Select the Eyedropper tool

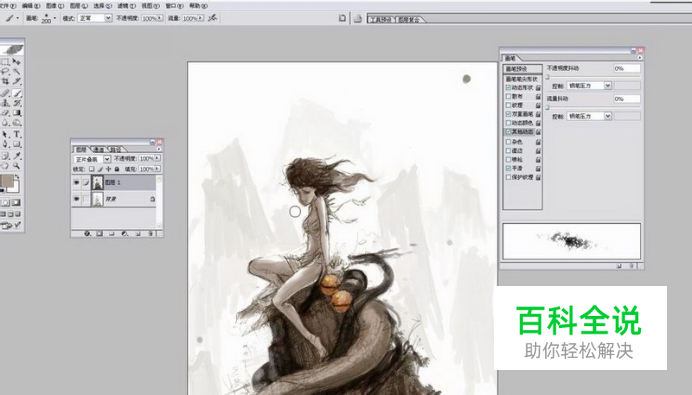17,156
